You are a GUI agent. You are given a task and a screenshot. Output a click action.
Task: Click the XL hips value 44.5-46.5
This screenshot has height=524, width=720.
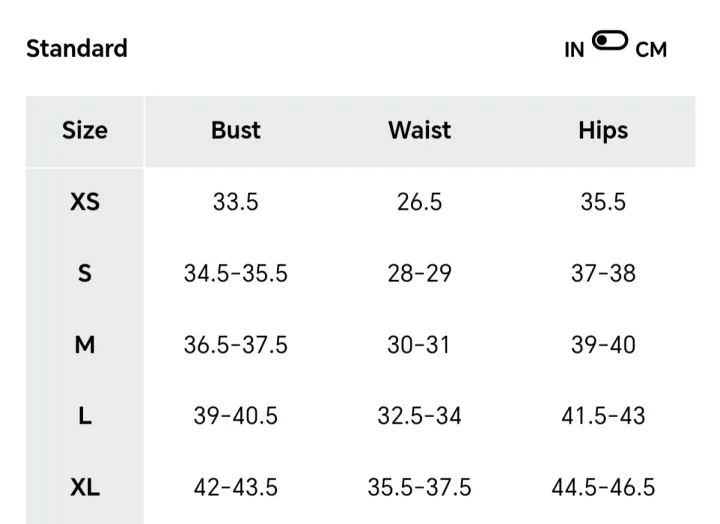pyautogui.click(x=603, y=488)
